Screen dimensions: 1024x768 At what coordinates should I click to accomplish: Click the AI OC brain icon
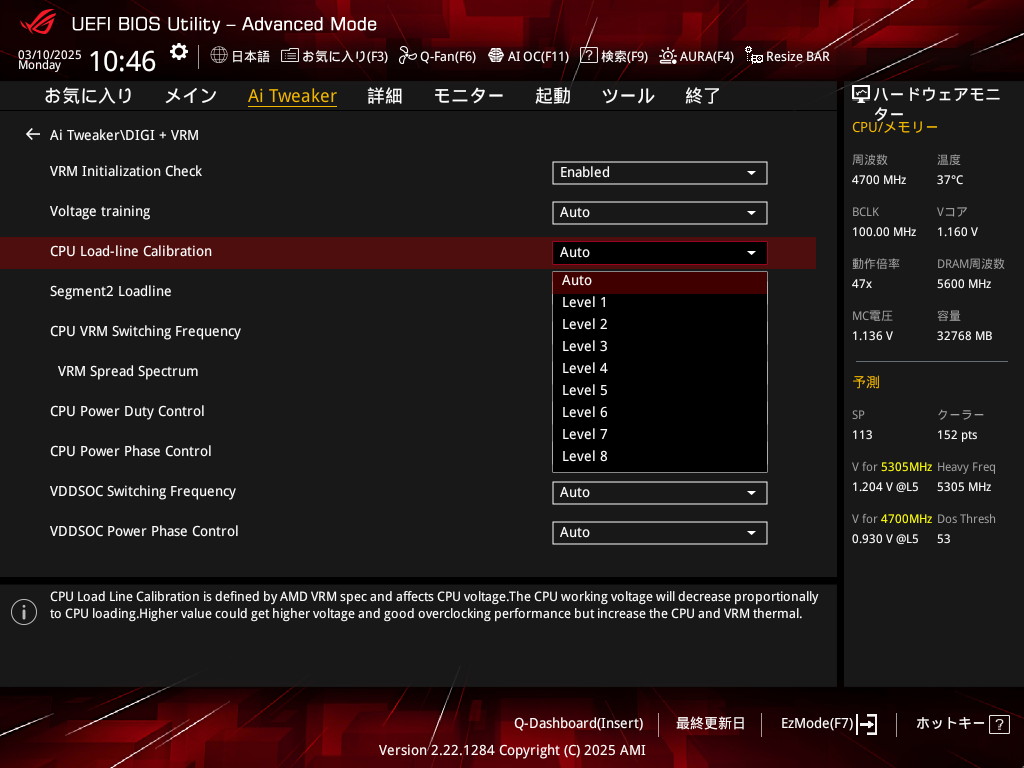[496, 56]
